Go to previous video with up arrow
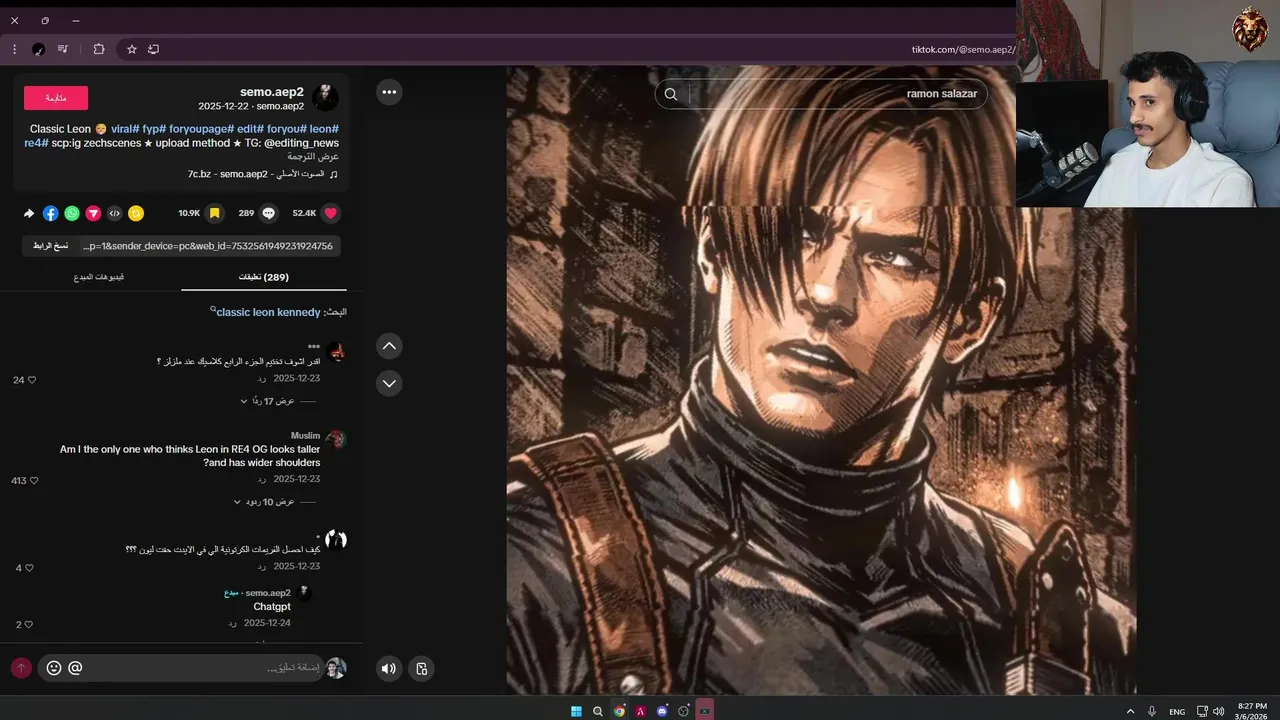 point(389,346)
